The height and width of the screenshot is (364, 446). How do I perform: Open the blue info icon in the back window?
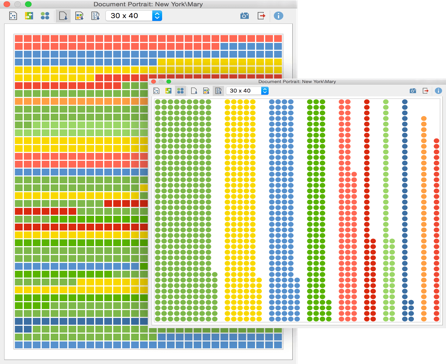point(278,16)
